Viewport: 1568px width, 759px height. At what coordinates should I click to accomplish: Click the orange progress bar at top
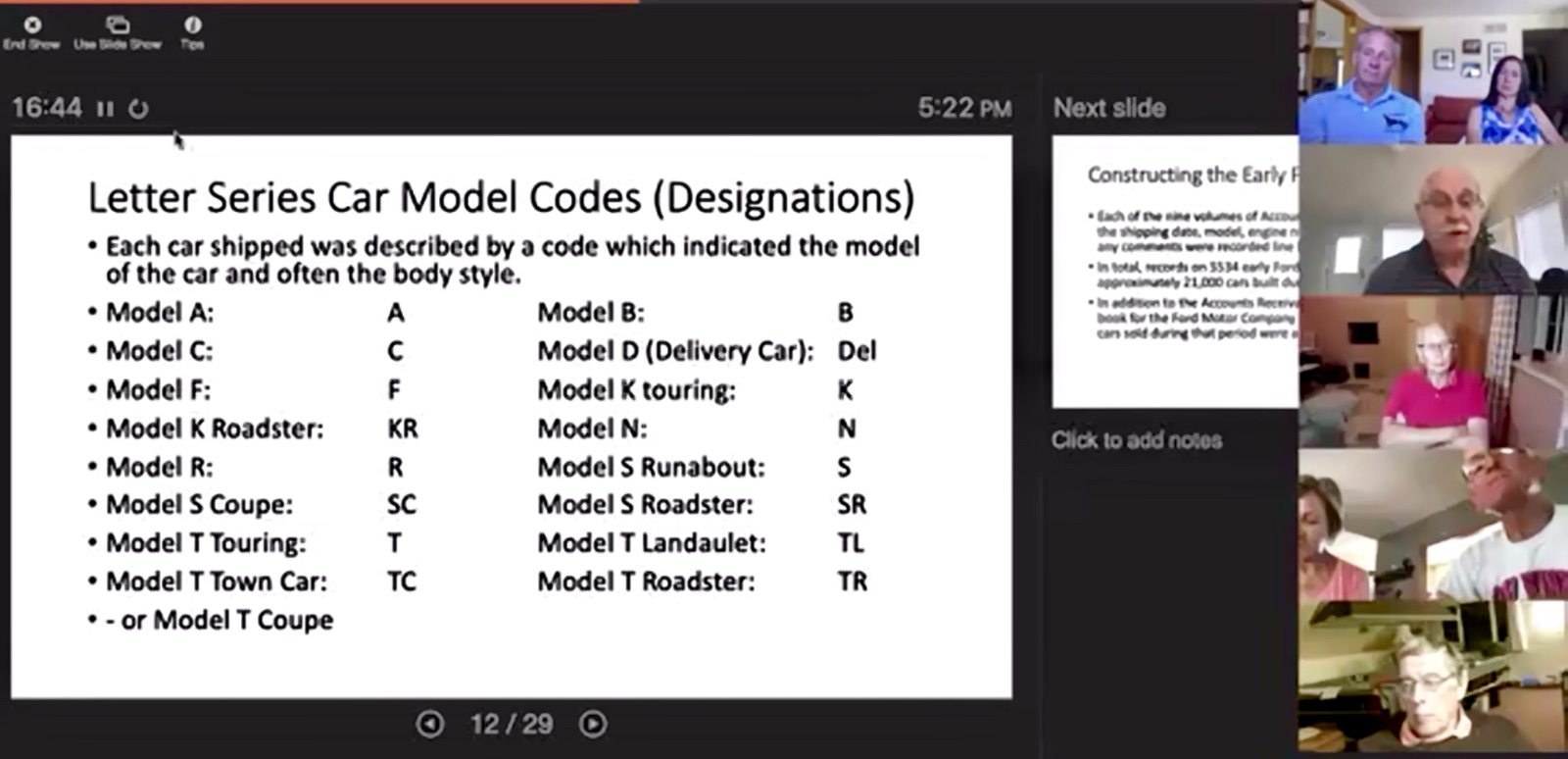tap(318, 2)
